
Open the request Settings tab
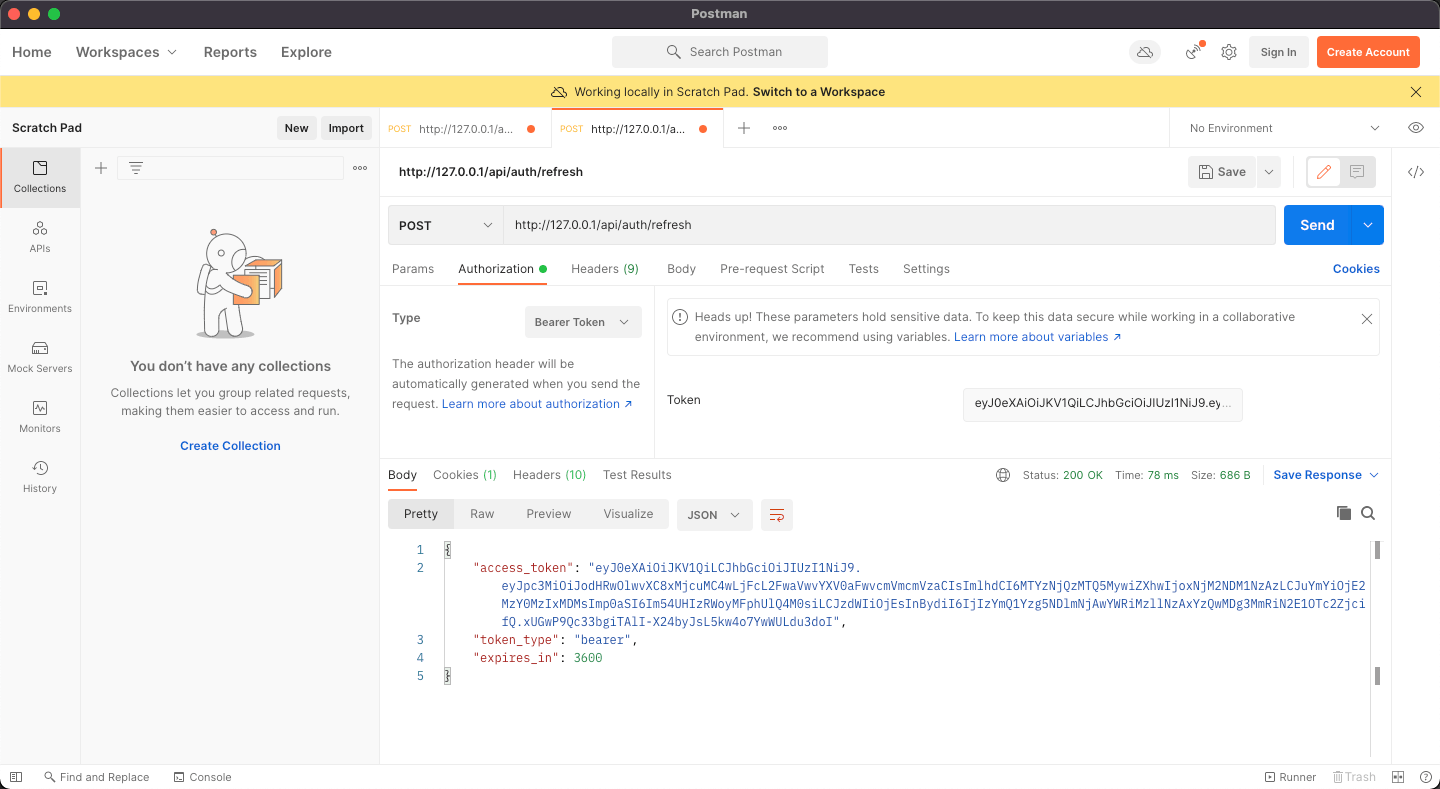pos(926,269)
